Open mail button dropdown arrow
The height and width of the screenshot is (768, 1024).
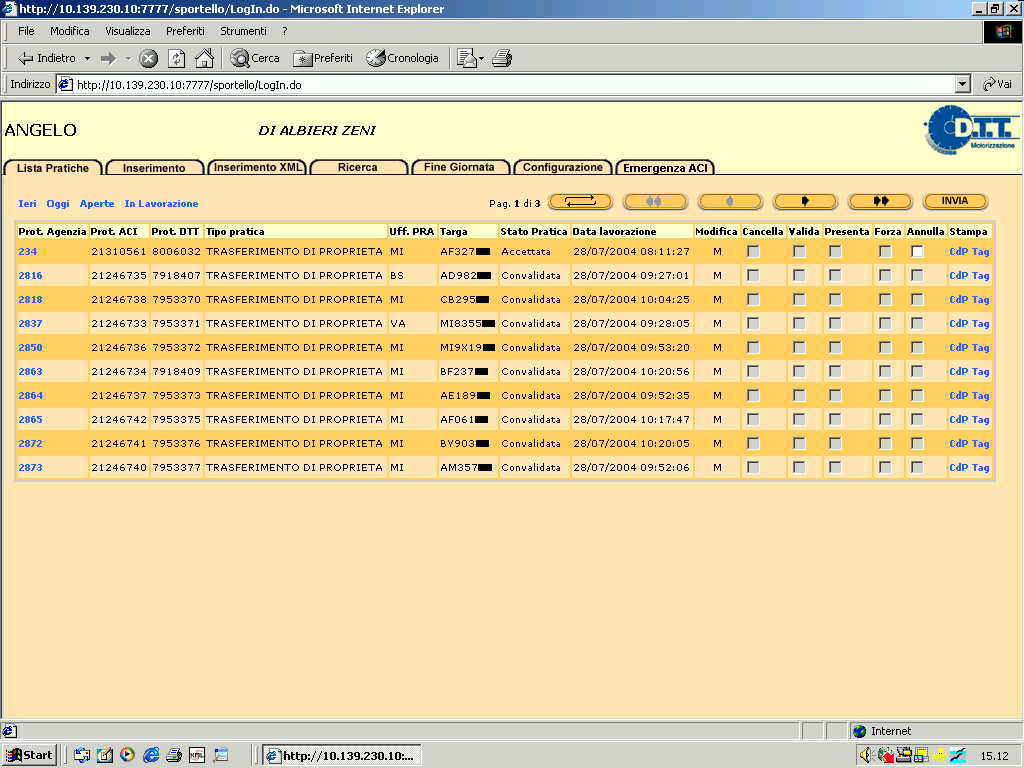coord(481,59)
